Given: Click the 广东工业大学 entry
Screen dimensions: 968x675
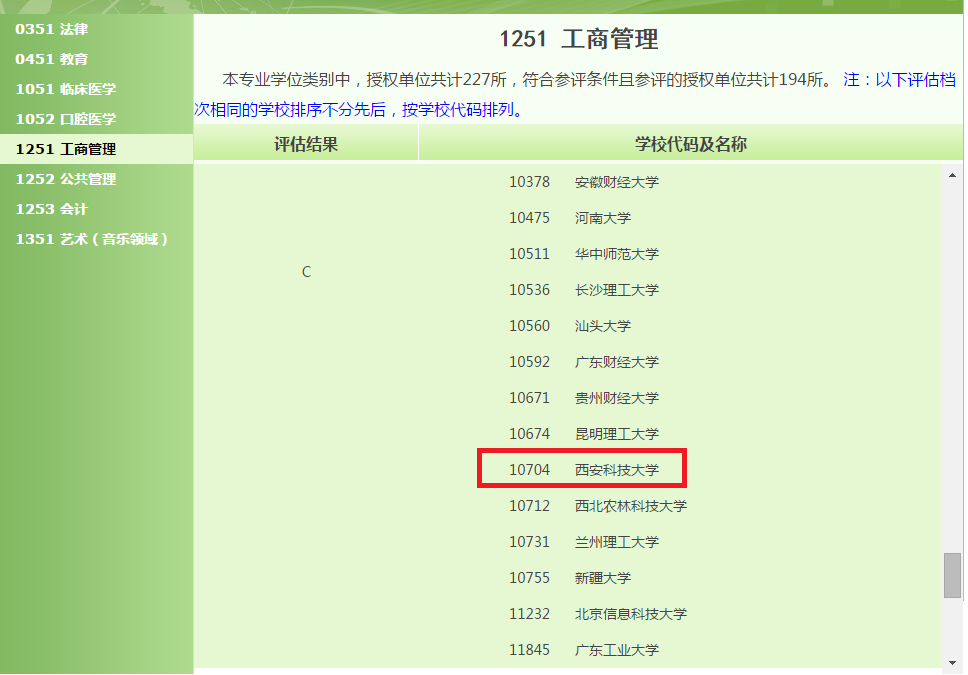Looking at the screenshot, I should pos(616,650).
